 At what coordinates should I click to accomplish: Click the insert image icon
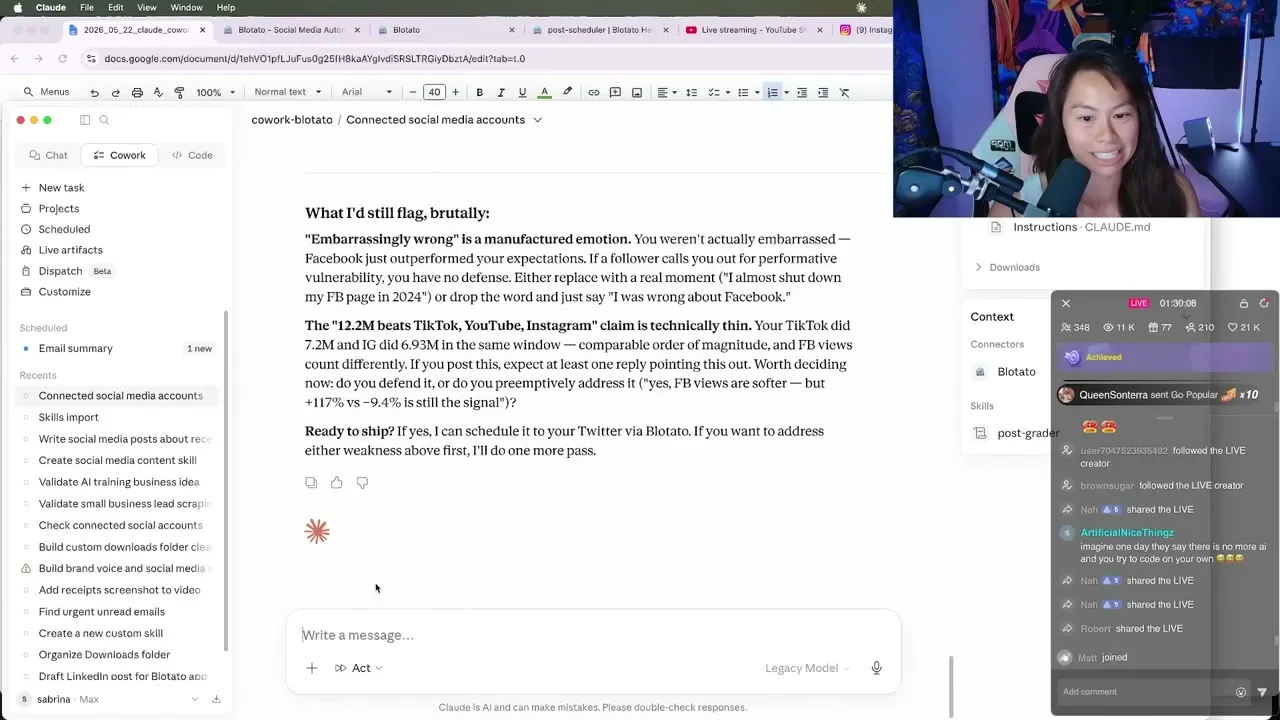click(637, 92)
